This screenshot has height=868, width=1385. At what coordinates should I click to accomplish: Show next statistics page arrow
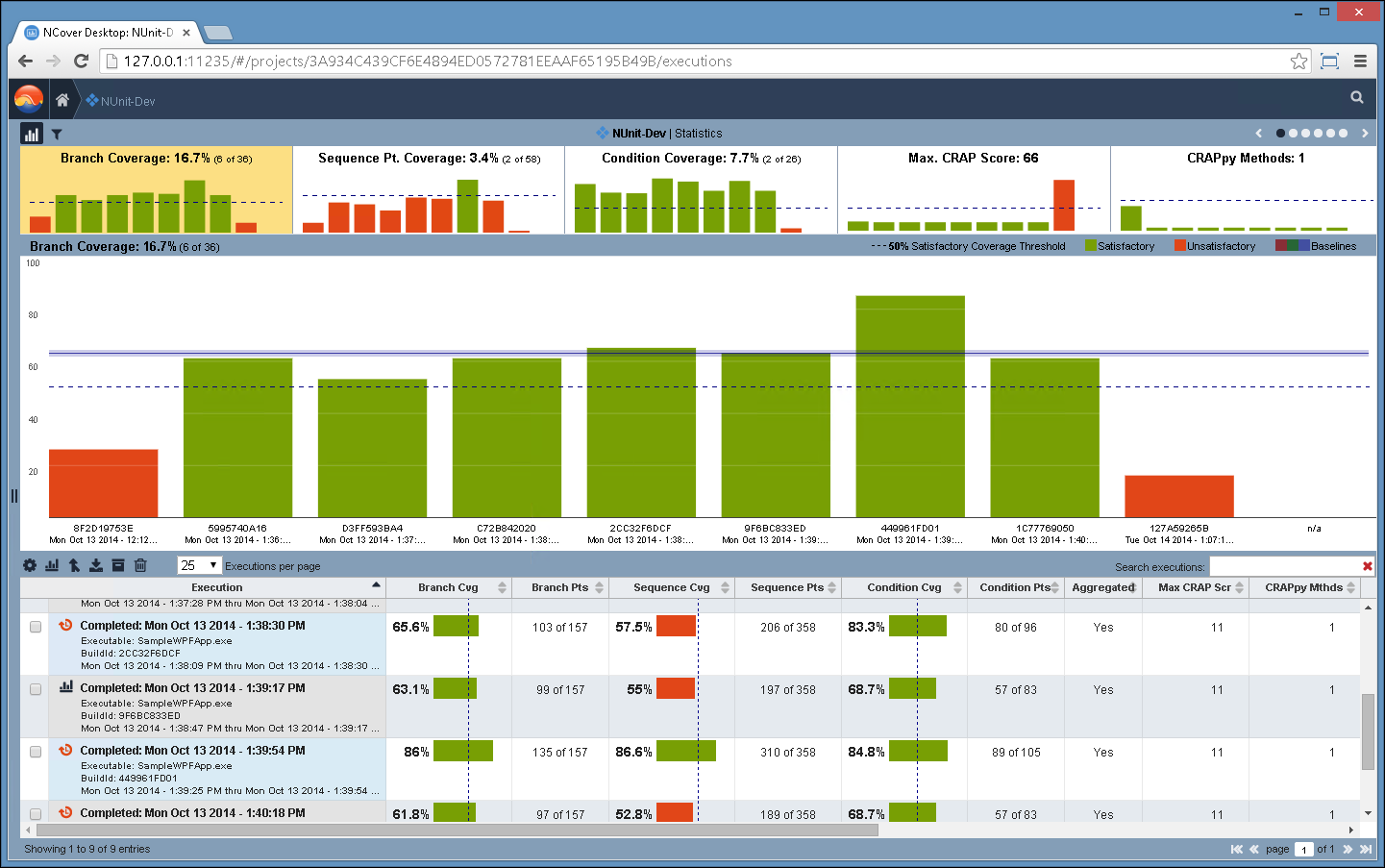[x=1365, y=134]
